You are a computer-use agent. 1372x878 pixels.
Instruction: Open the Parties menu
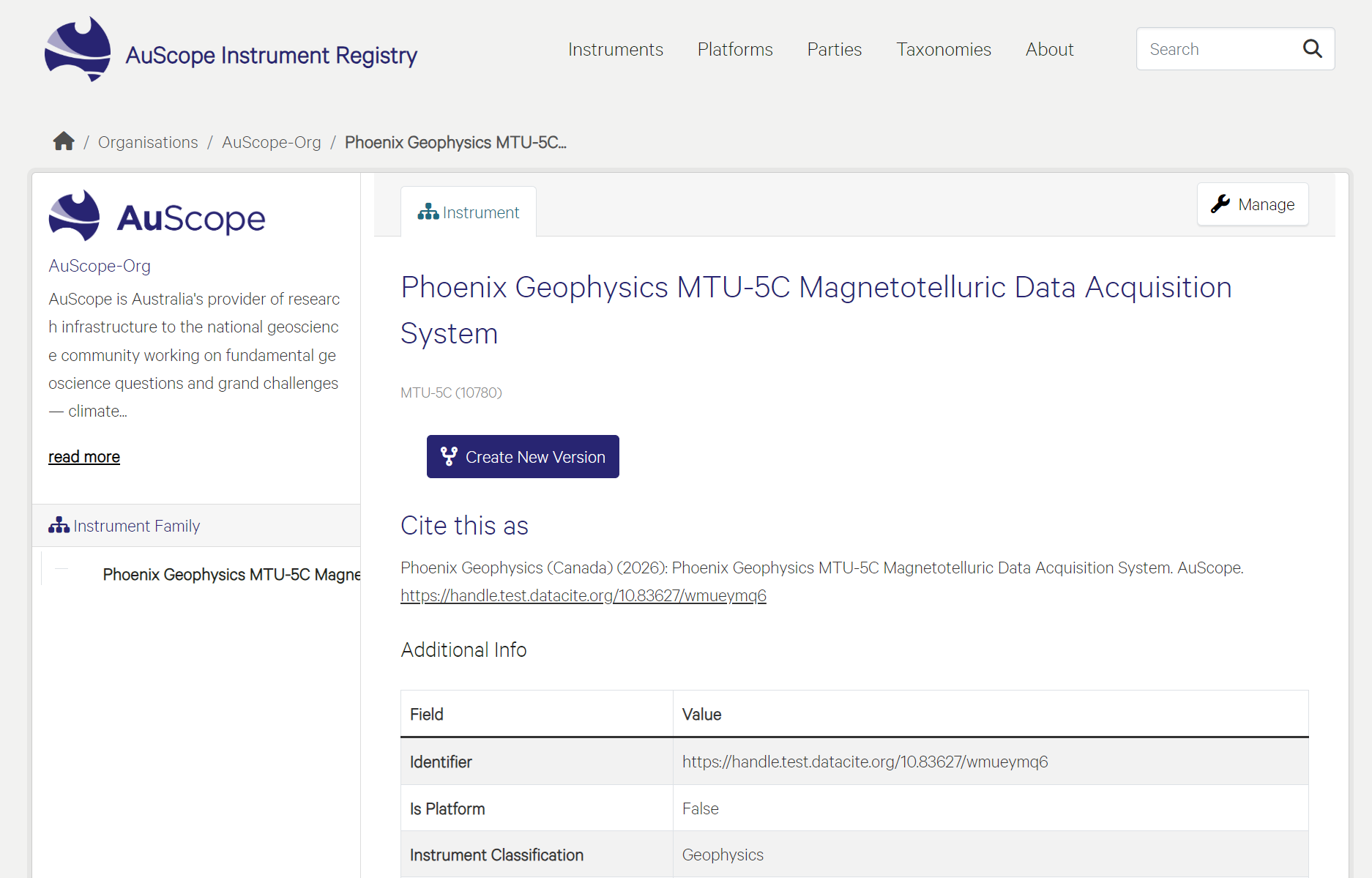[835, 49]
